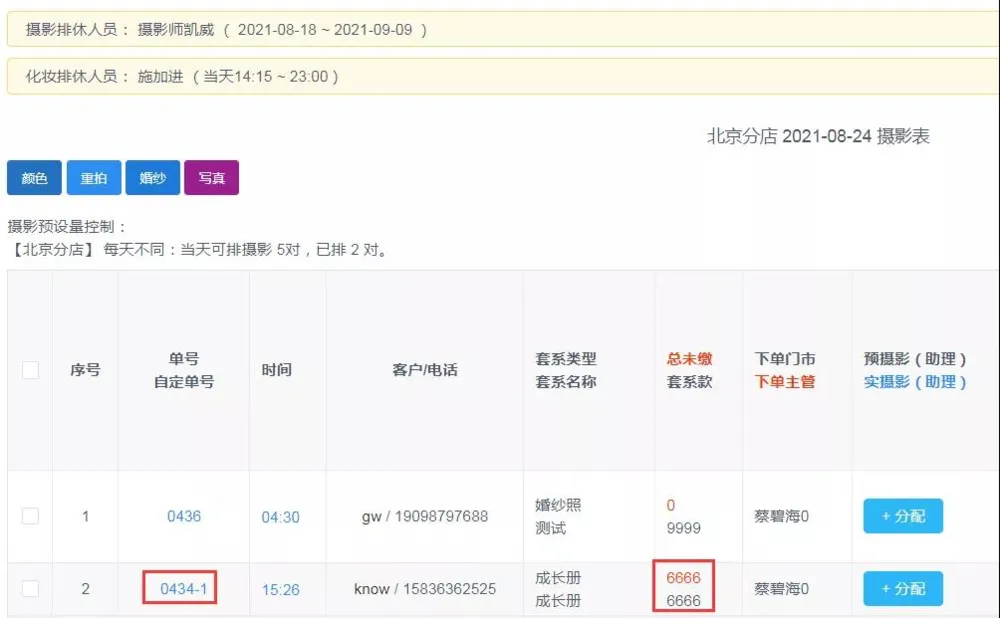1000x618 pixels.
Task: Click the purple 写真 button
Action: click(211, 178)
